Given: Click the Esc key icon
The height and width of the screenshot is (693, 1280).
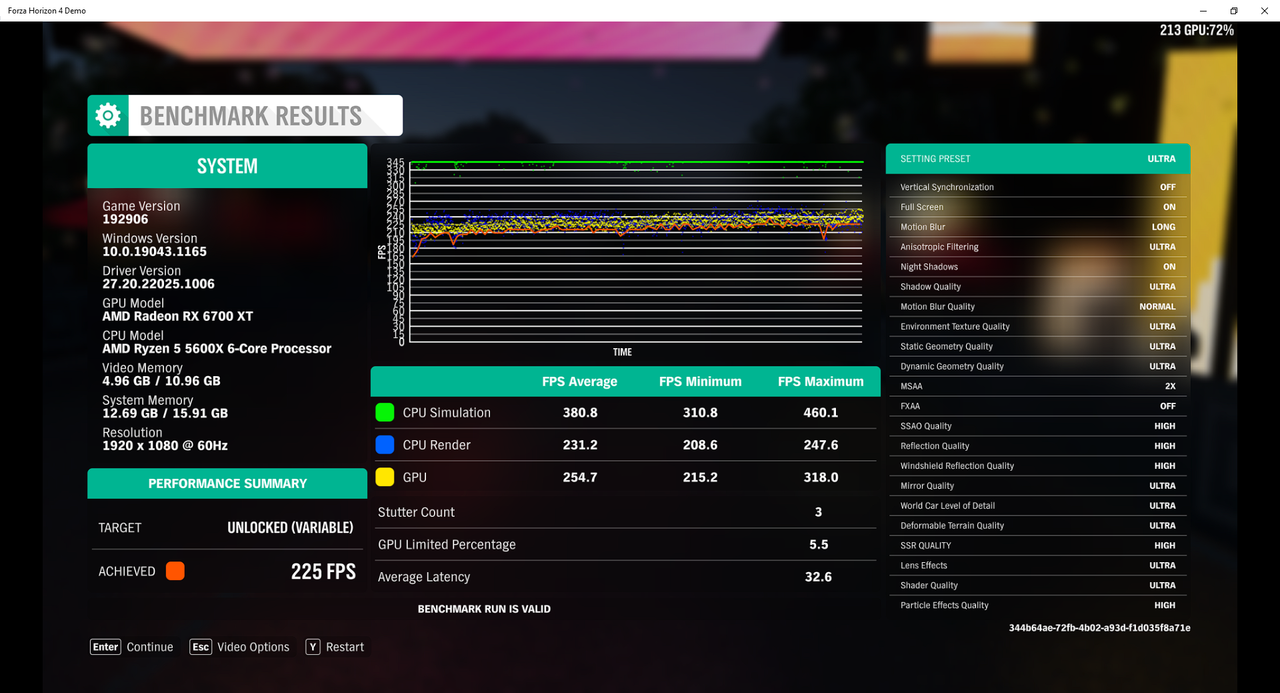Looking at the screenshot, I should click(201, 647).
